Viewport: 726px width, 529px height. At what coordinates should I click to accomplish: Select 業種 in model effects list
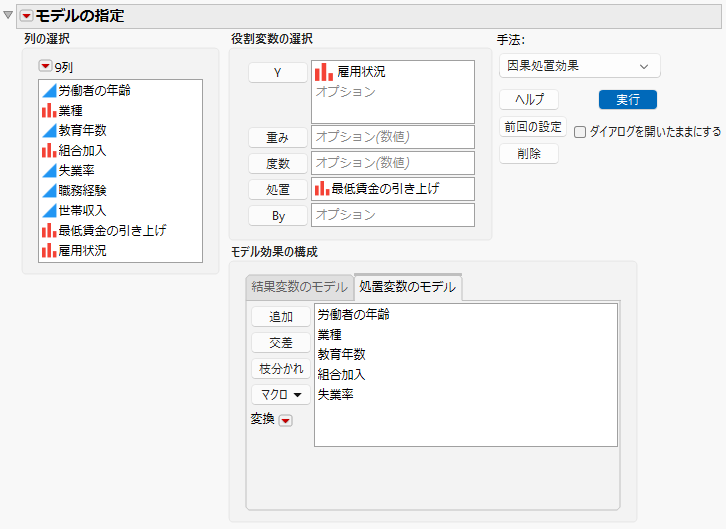point(330,335)
